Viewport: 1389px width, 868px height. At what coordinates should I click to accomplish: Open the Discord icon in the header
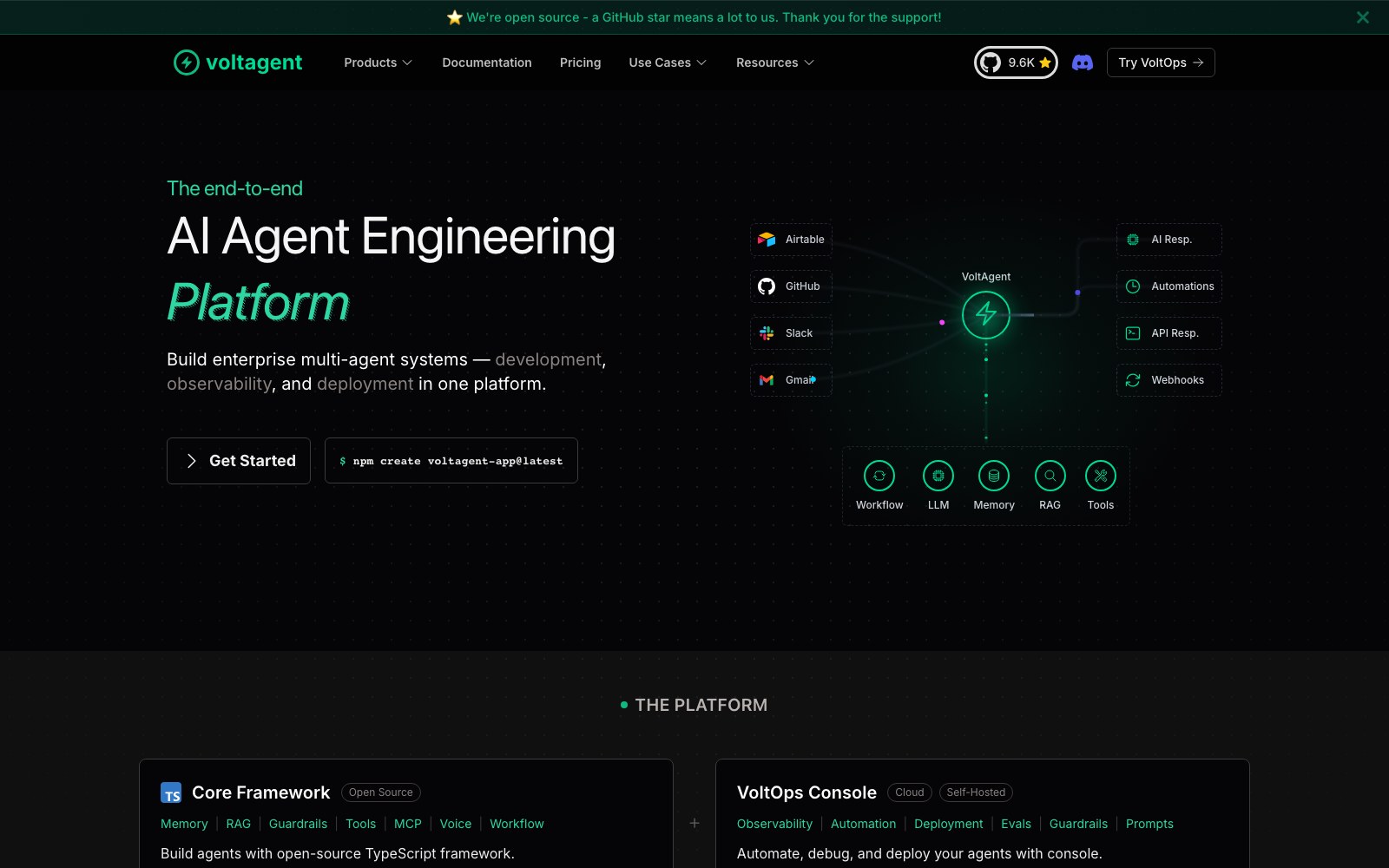tap(1083, 62)
